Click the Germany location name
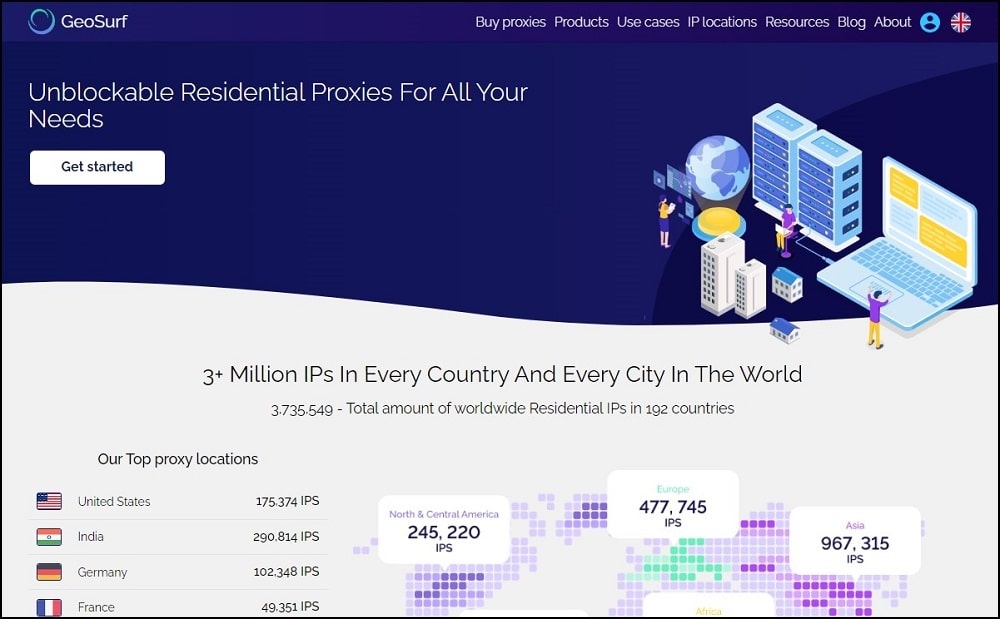The height and width of the screenshot is (619, 1000). tap(102, 572)
